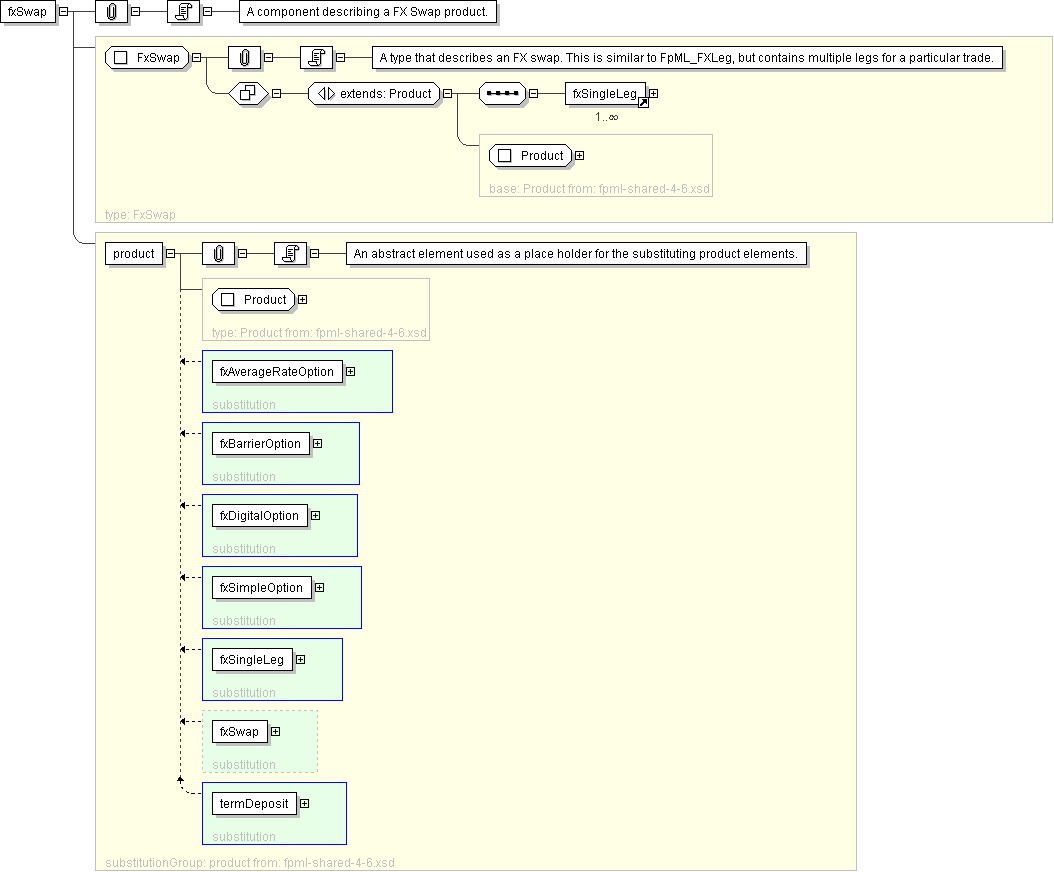The image size is (1054, 872).
Task: Click the FxSwap complex type node
Action: 147,58
